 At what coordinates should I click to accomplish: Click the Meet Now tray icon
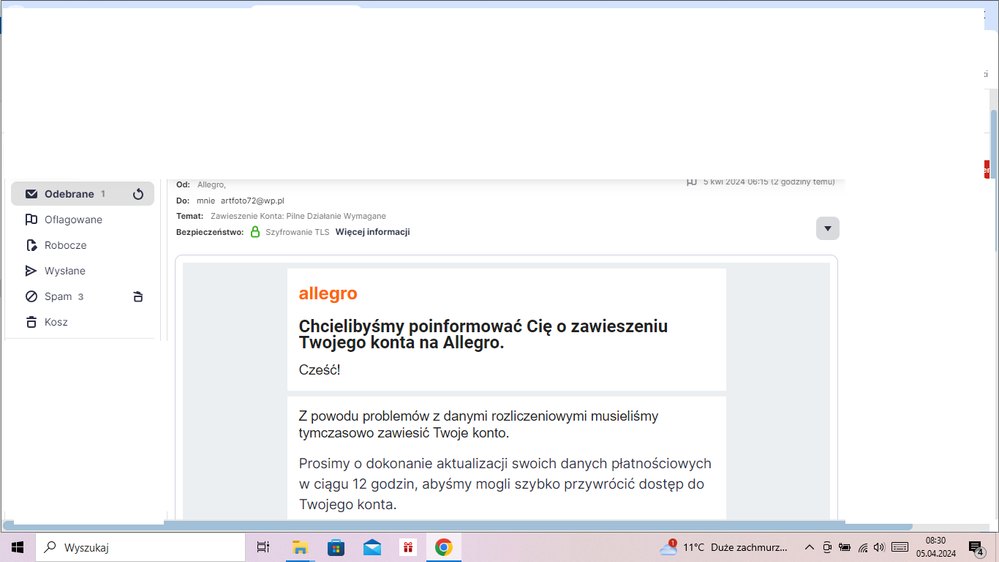[x=827, y=547]
